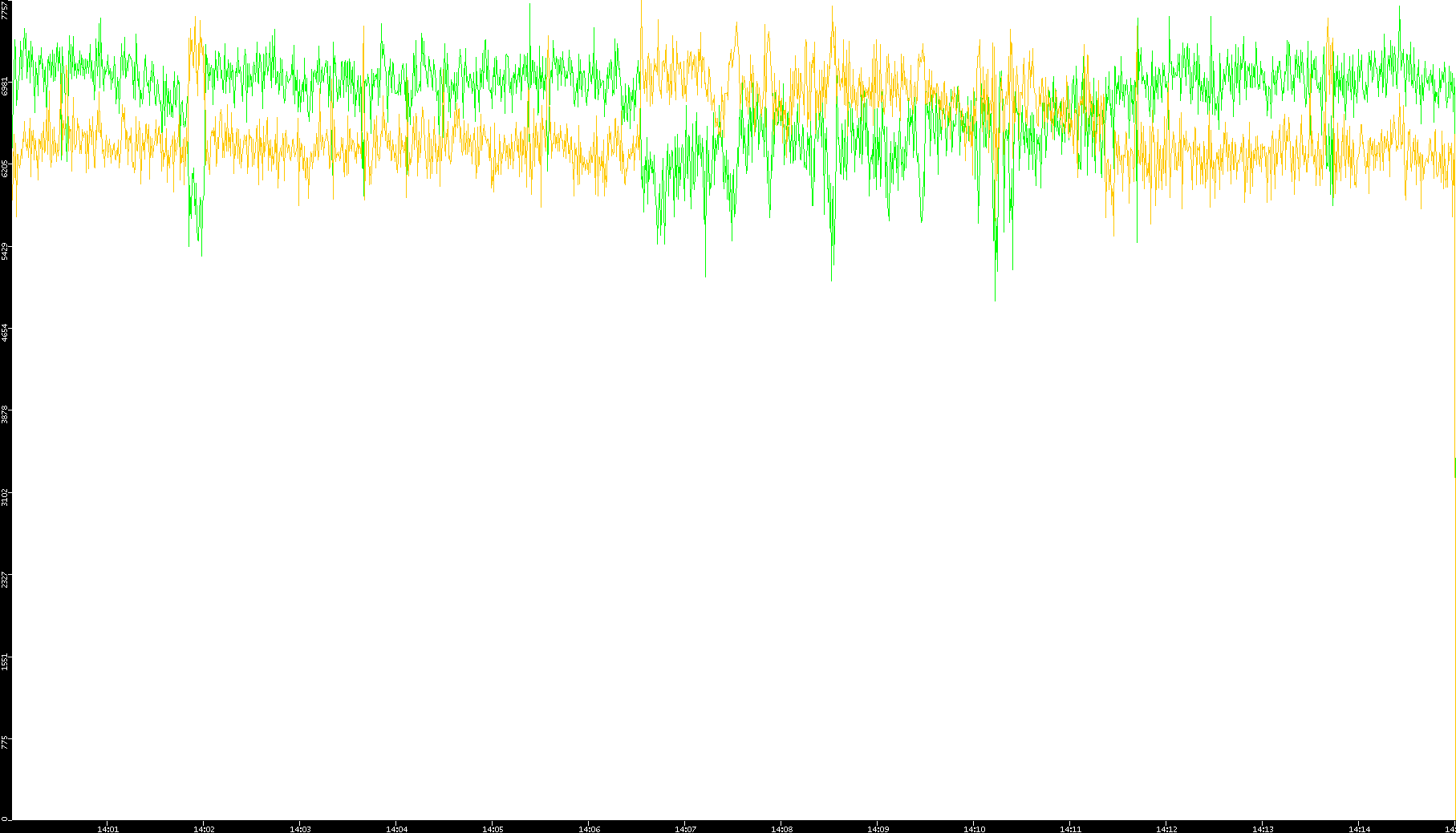Pick the 5429 value on the y-axis
The height and width of the screenshot is (833, 1456).
pyautogui.click(x=6, y=251)
